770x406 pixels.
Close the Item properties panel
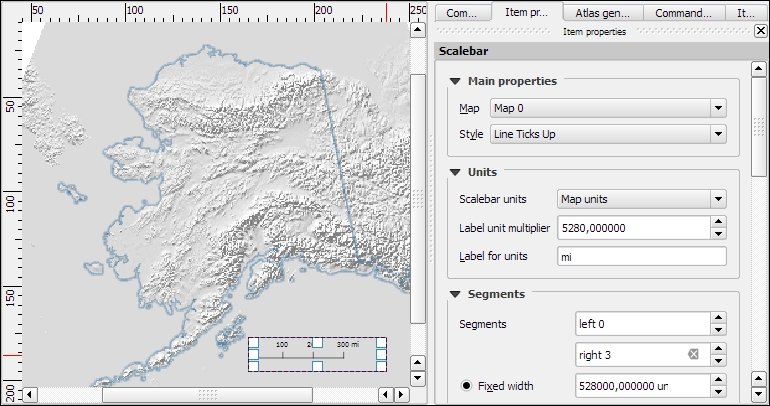pos(760,31)
